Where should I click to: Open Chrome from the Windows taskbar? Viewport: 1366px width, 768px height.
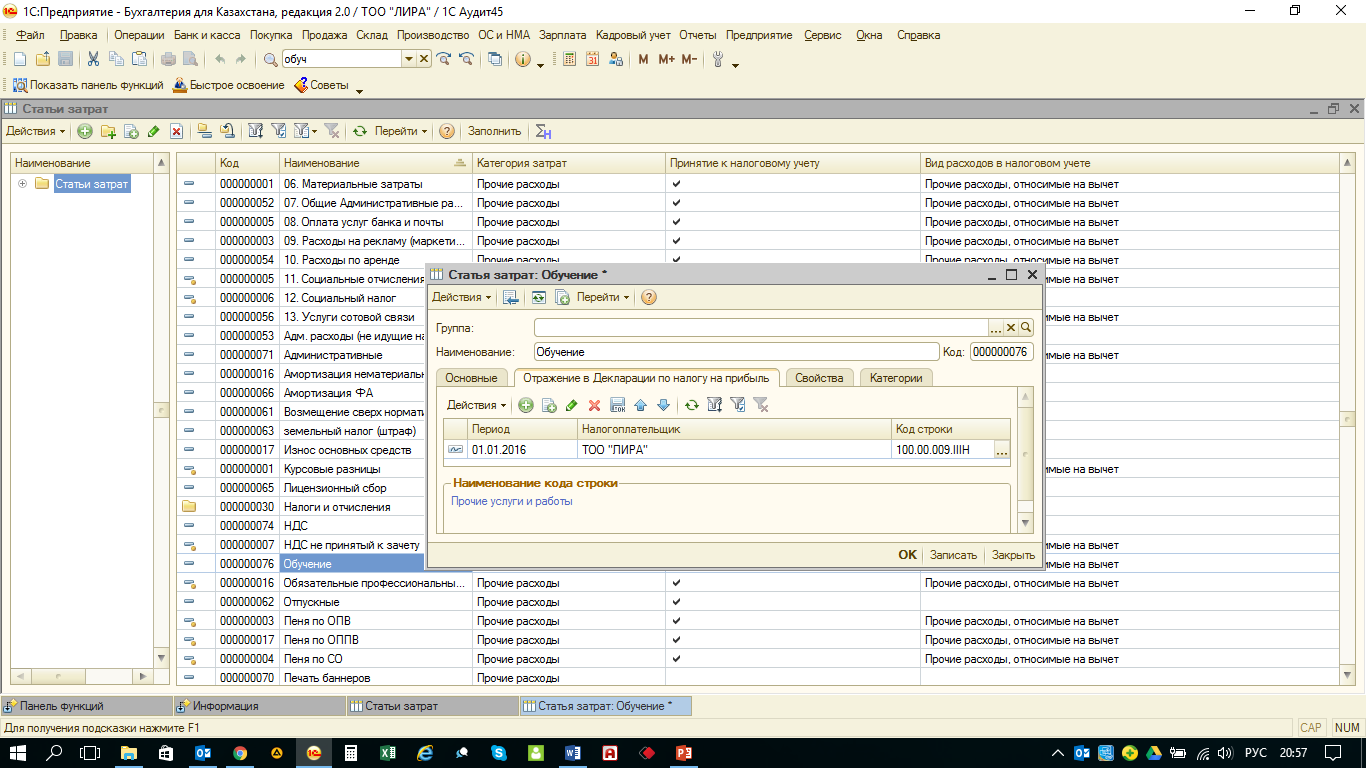[x=240, y=752]
